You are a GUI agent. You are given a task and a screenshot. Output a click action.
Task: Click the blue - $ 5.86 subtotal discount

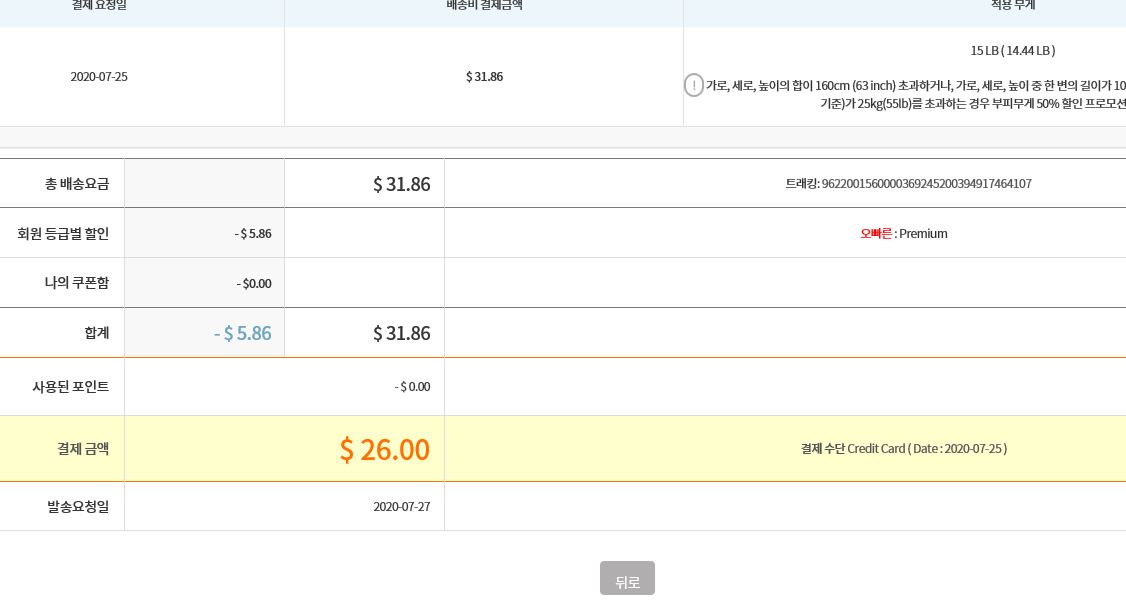(x=242, y=333)
